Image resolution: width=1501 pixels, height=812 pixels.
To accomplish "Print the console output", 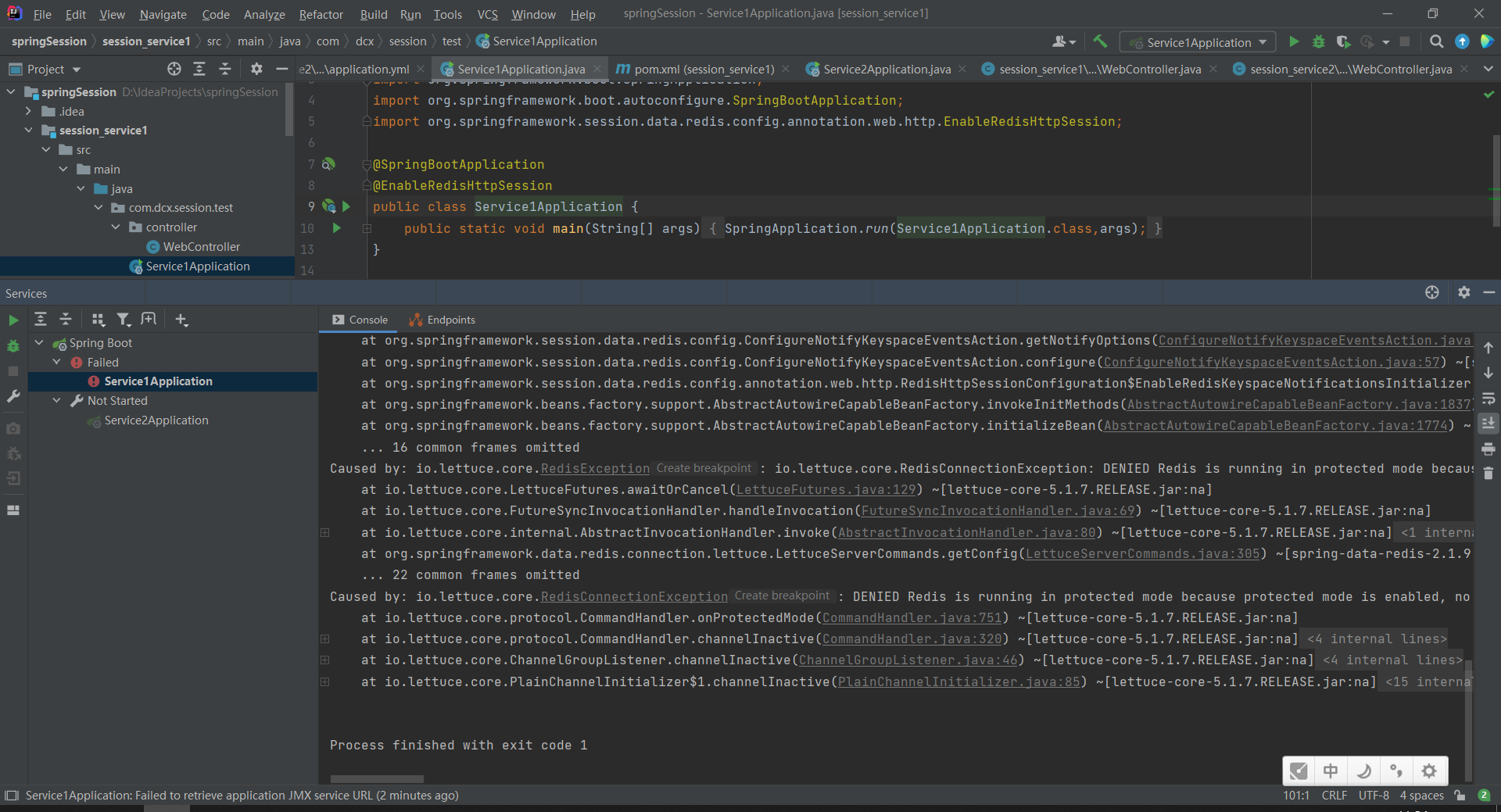I will point(1488,449).
